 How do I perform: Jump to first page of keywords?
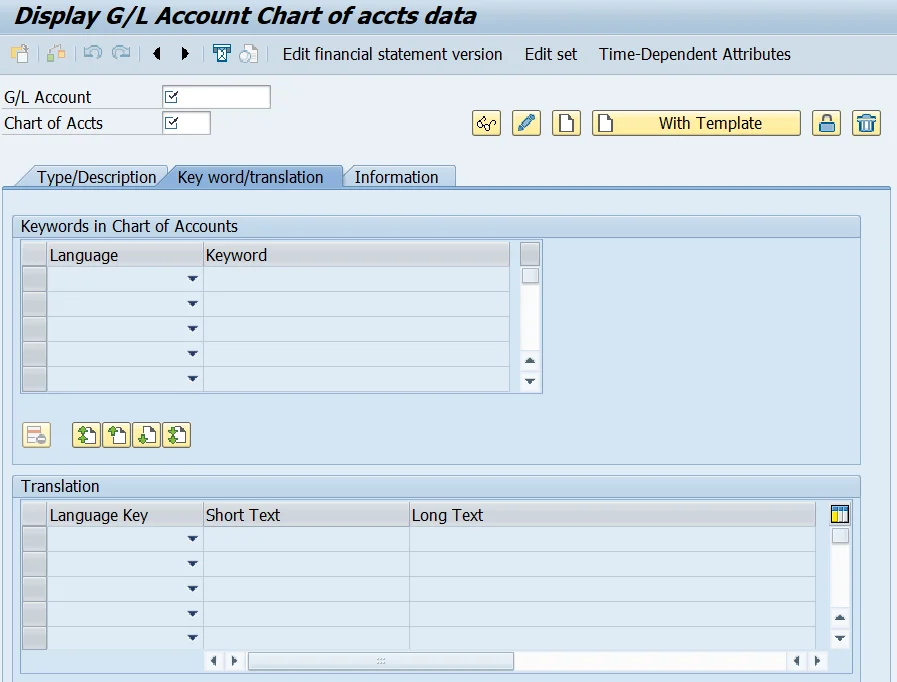86,435
